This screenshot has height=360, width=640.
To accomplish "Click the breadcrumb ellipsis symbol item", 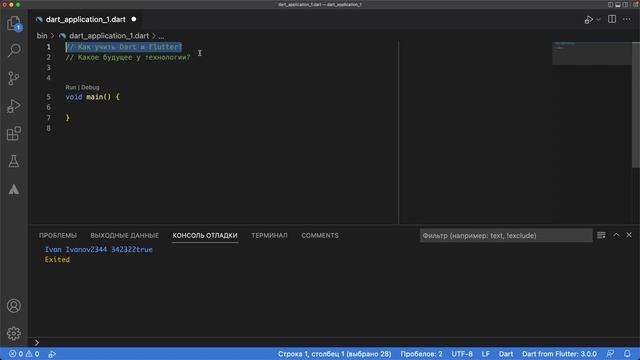I will point(161,36).
